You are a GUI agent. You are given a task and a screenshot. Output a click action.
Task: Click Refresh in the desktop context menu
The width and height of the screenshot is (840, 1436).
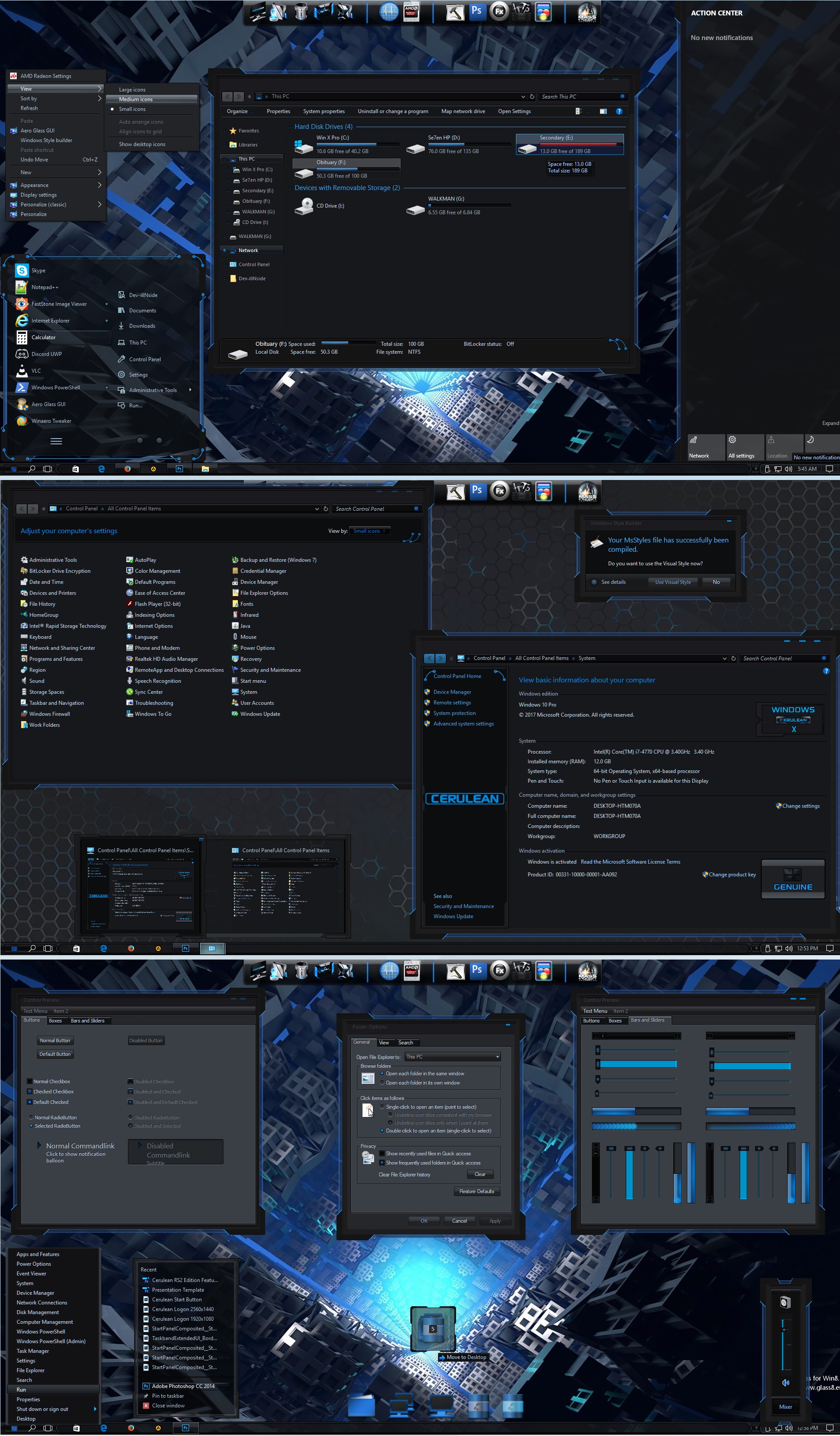click(x=29, y=108)
